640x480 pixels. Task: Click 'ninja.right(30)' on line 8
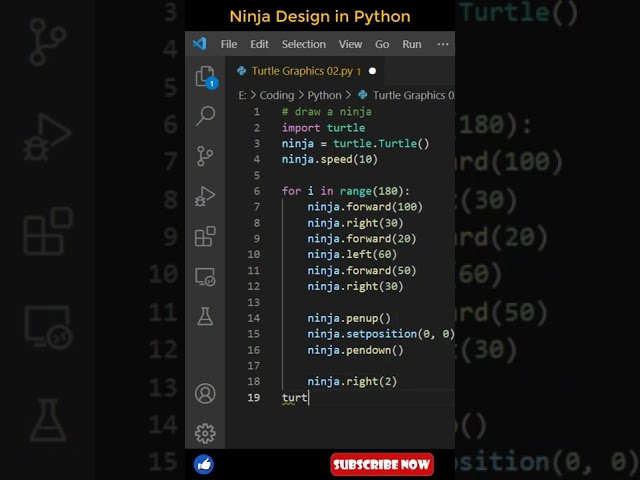pyautogui.click(x=355, y=223)
